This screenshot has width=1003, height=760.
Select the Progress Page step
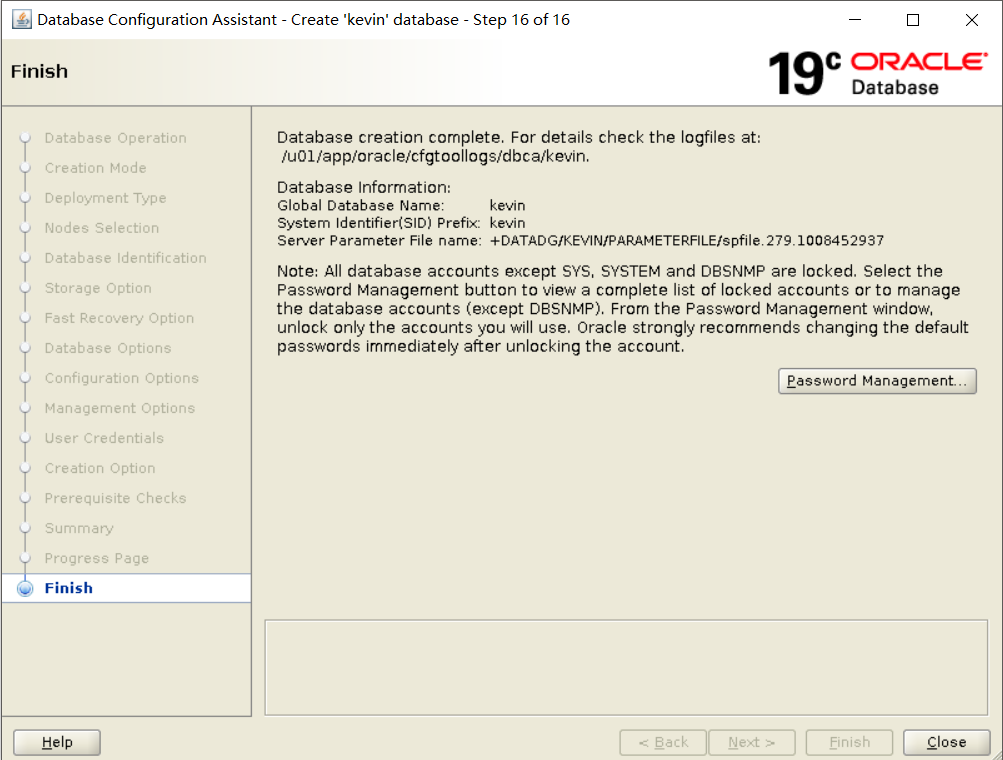97,558
